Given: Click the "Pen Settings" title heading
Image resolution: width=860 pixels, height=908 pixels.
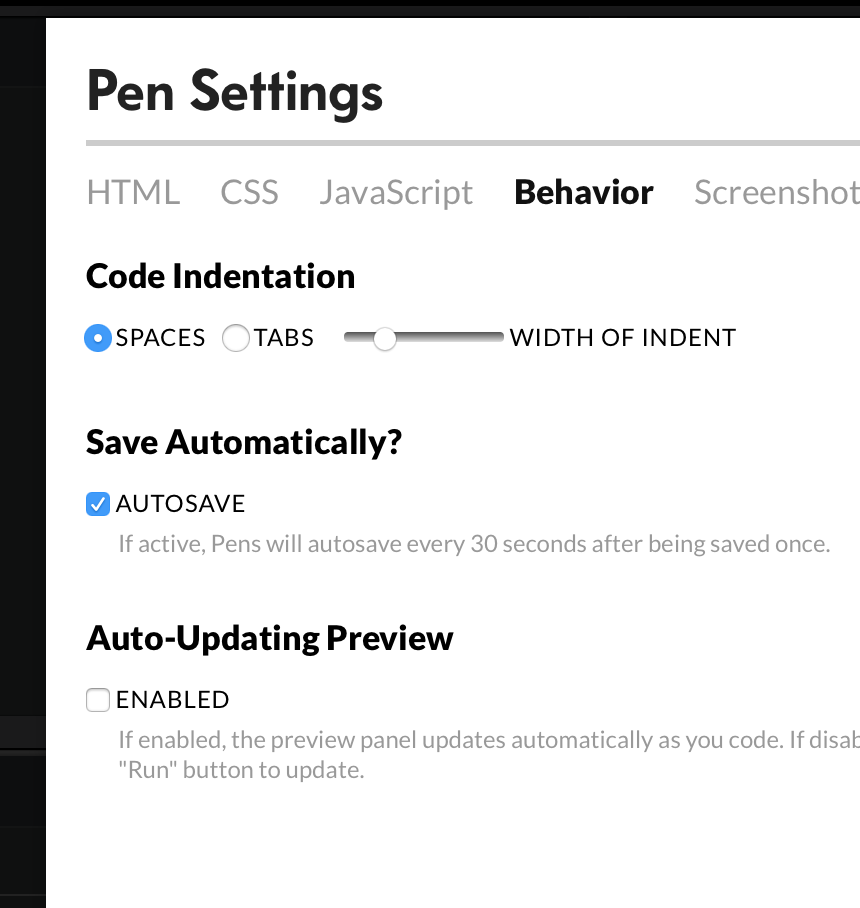Looking at the screenshot, I should pos(235,91).
